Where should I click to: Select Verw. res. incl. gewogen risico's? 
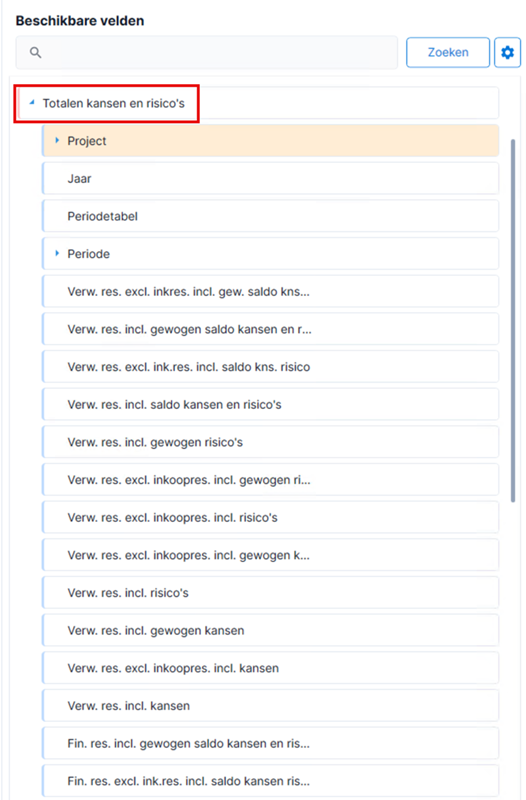270,442
